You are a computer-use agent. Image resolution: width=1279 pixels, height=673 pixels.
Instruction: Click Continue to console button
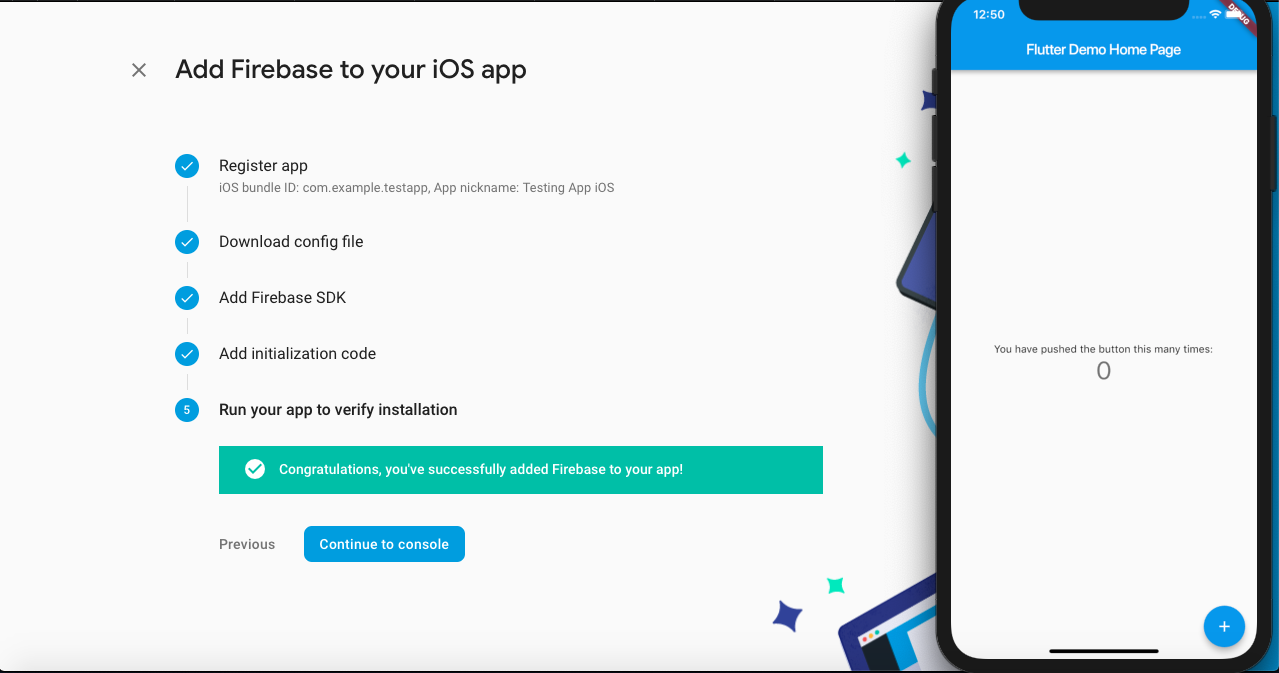pos(384,544)
